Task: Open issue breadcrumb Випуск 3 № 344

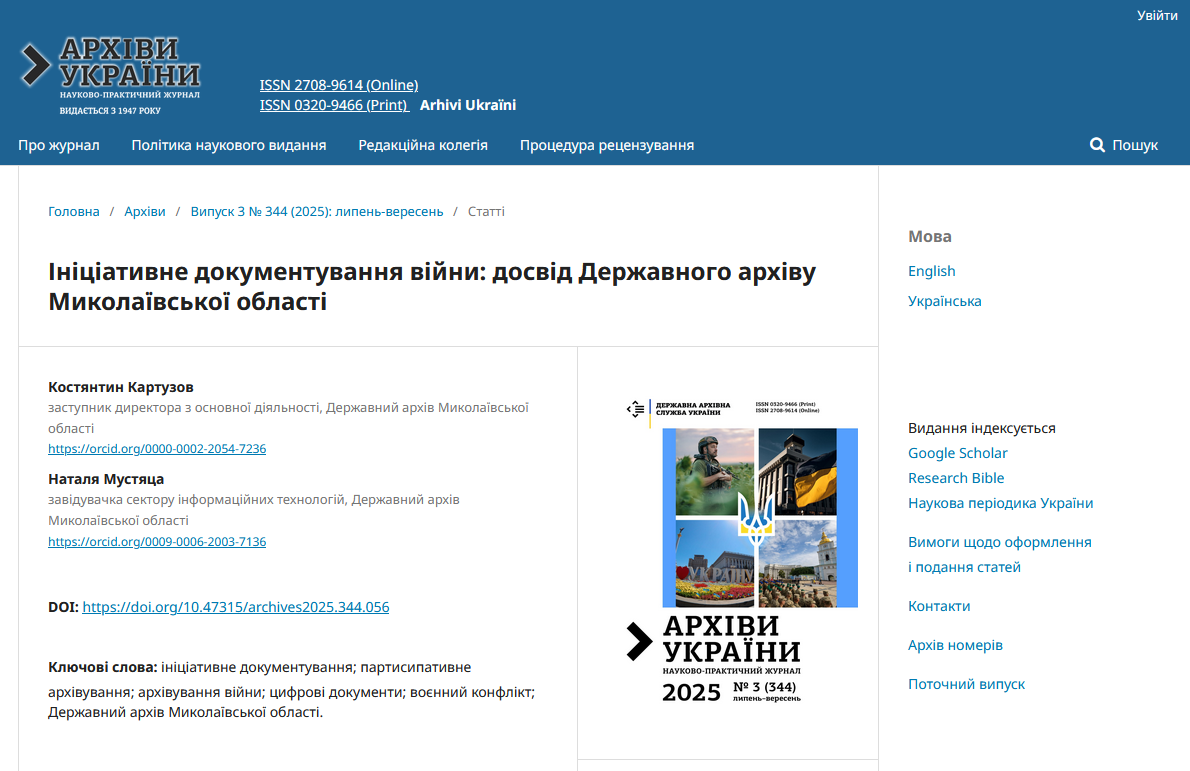Action: (317, 211)
